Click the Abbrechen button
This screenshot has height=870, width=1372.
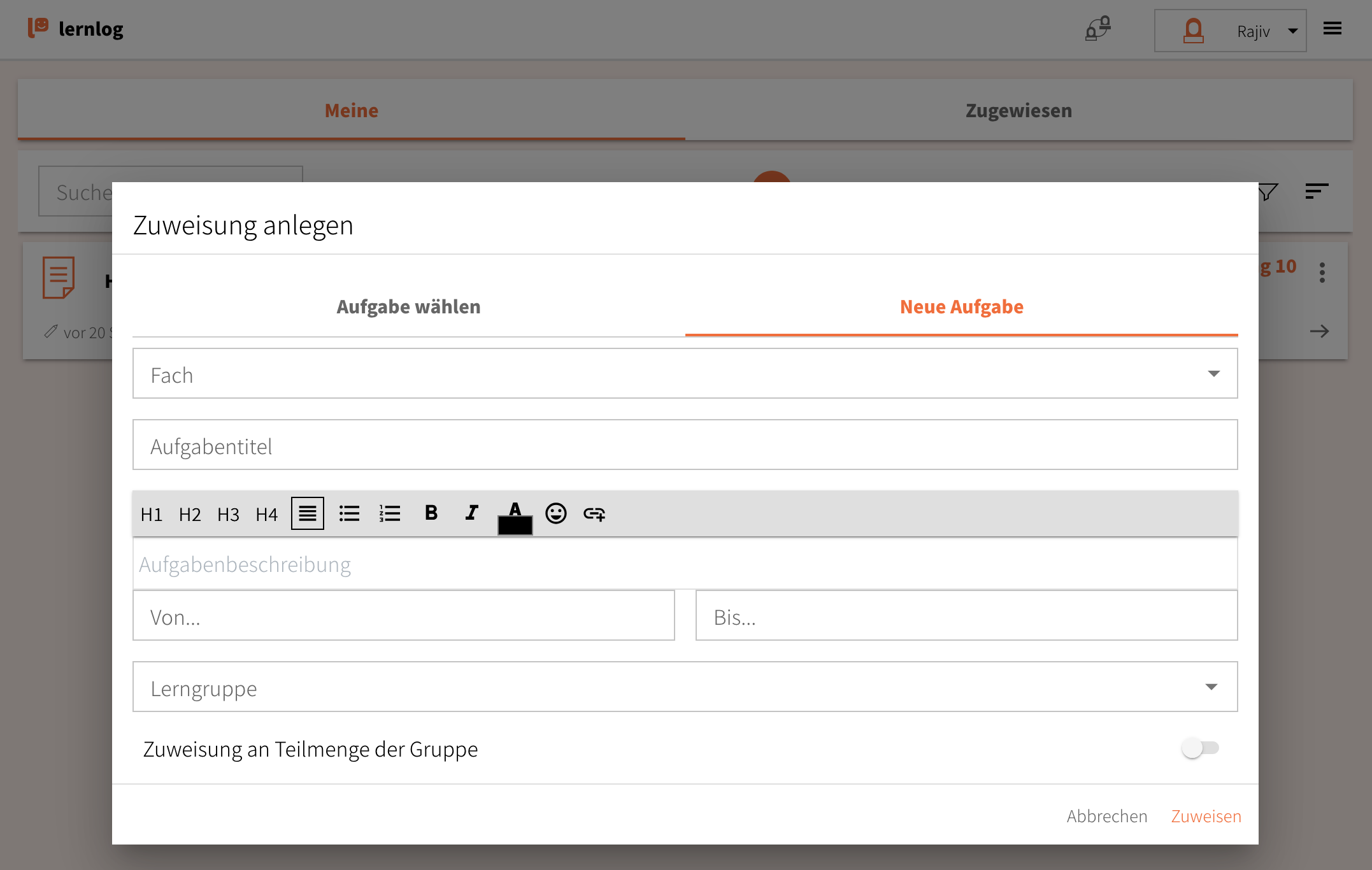[1107, 816]
